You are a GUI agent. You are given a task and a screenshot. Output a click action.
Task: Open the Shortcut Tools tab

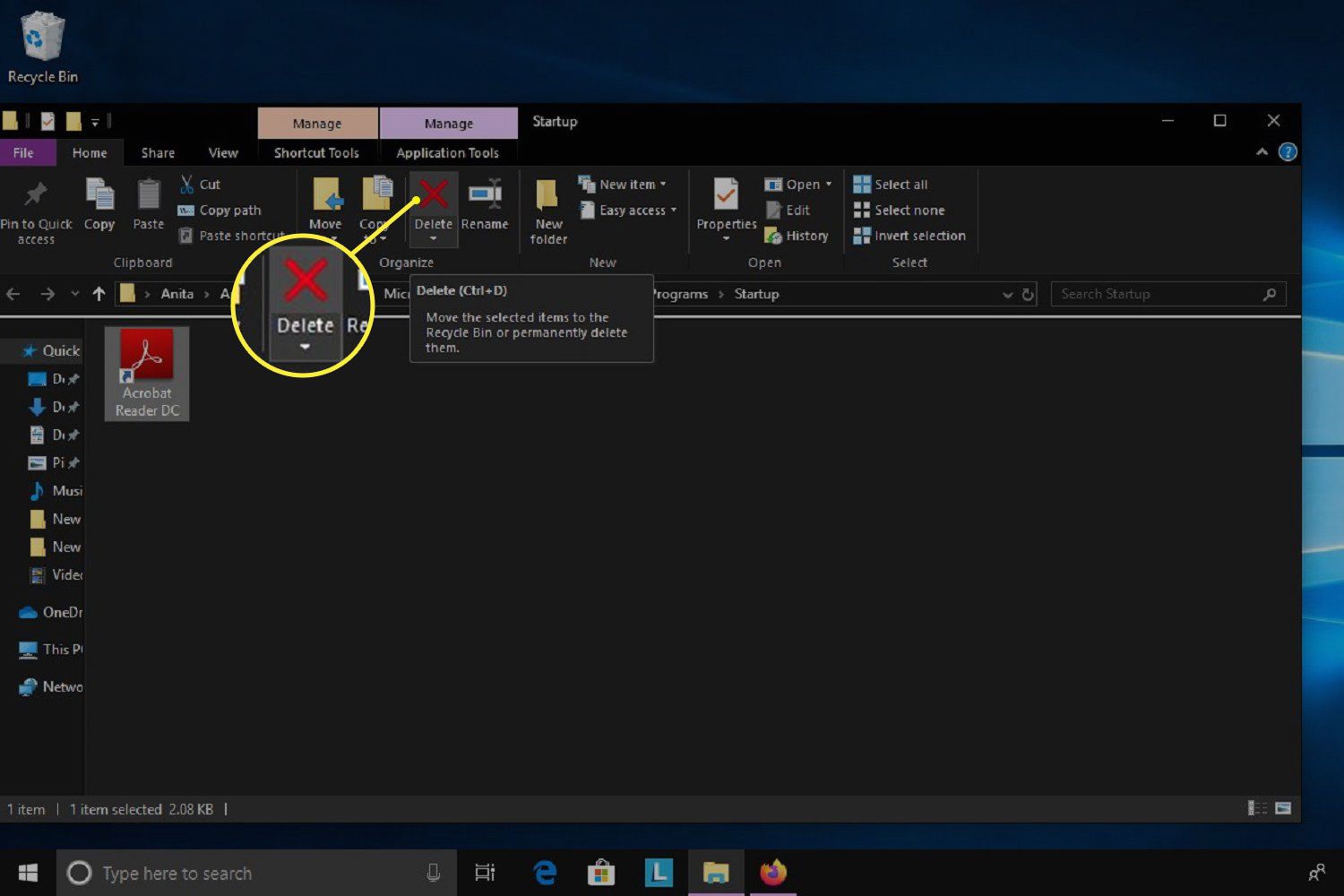click(x=316, y=153)
